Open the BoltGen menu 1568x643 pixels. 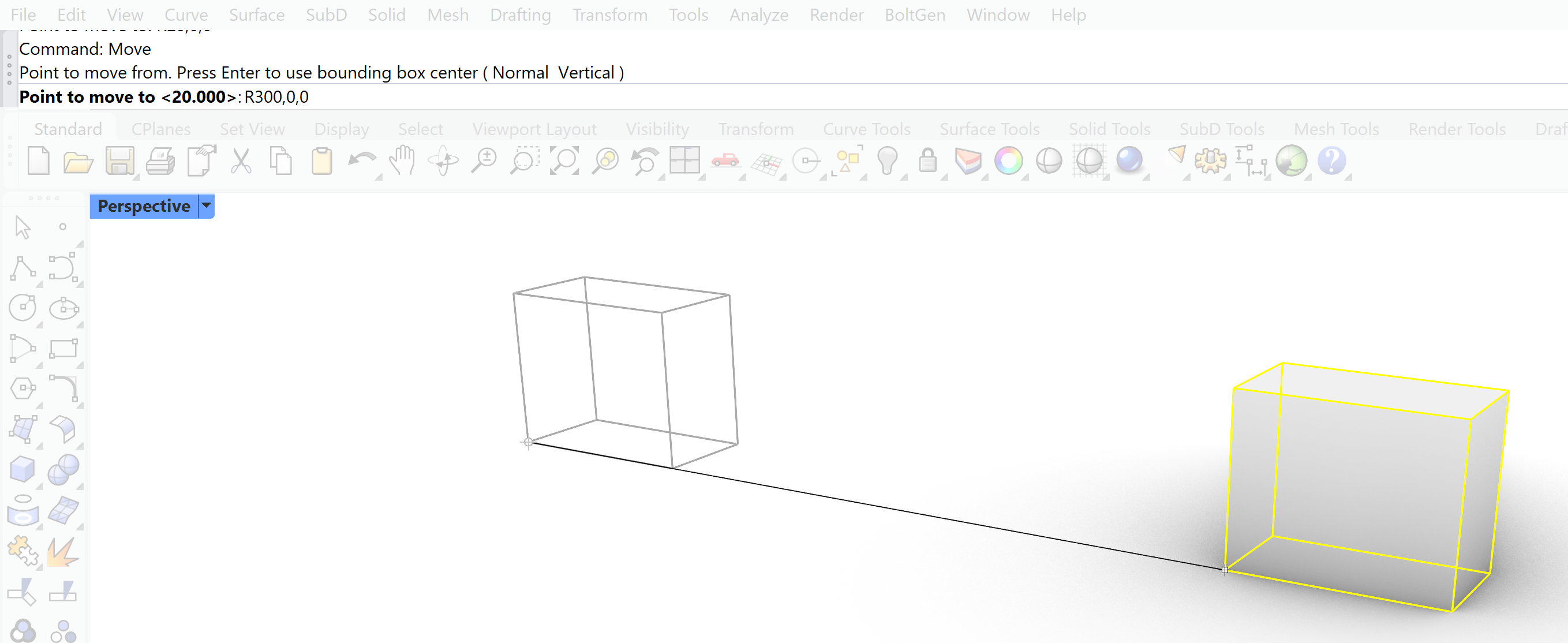[914, 14]
